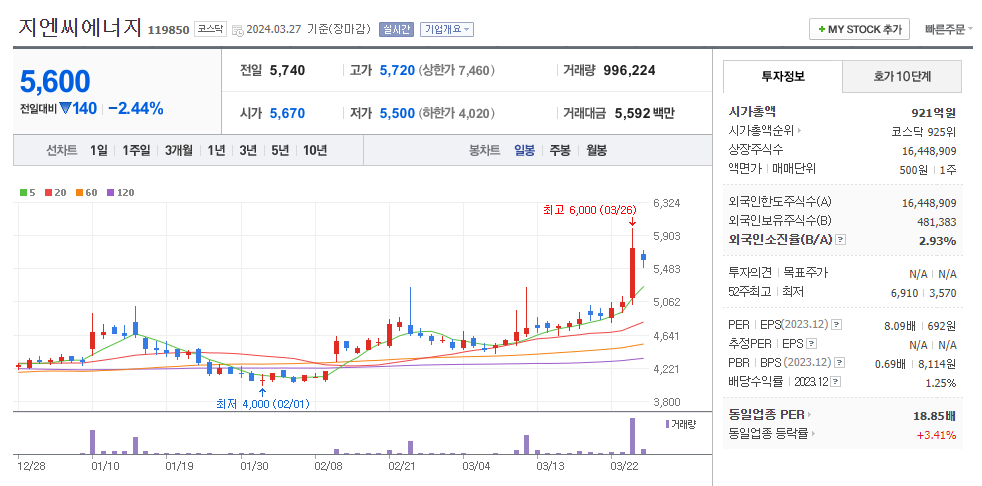This screenshot has width=982, height=486.
Task: Click the 전일 value 5,740
Action: point(287,70)
